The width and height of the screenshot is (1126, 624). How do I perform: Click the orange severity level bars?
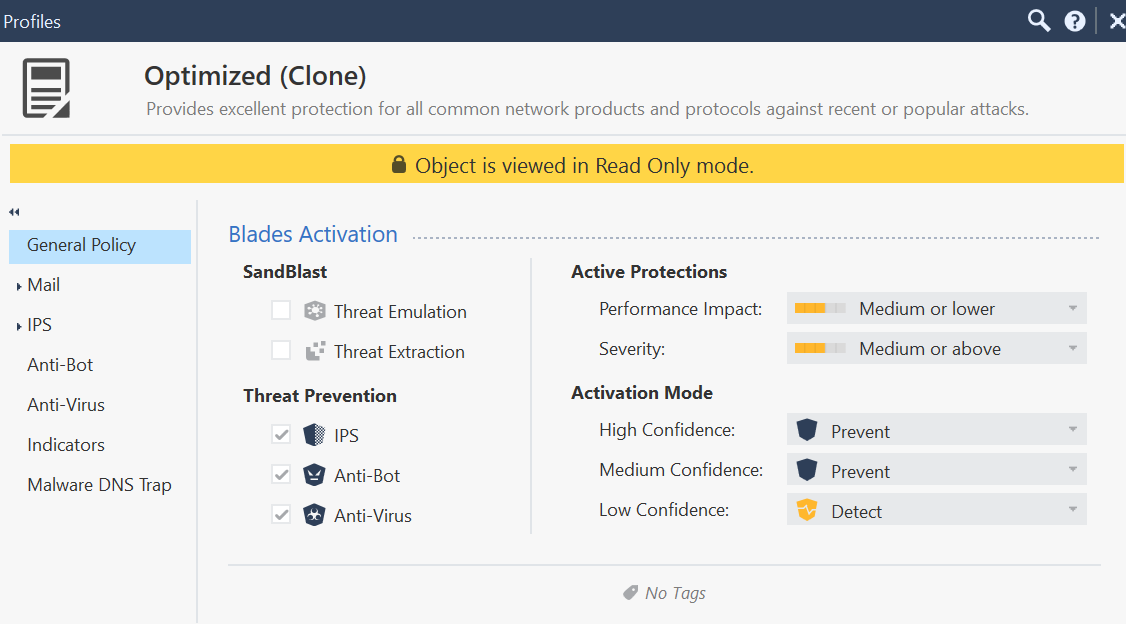click(x=817, y=348)
